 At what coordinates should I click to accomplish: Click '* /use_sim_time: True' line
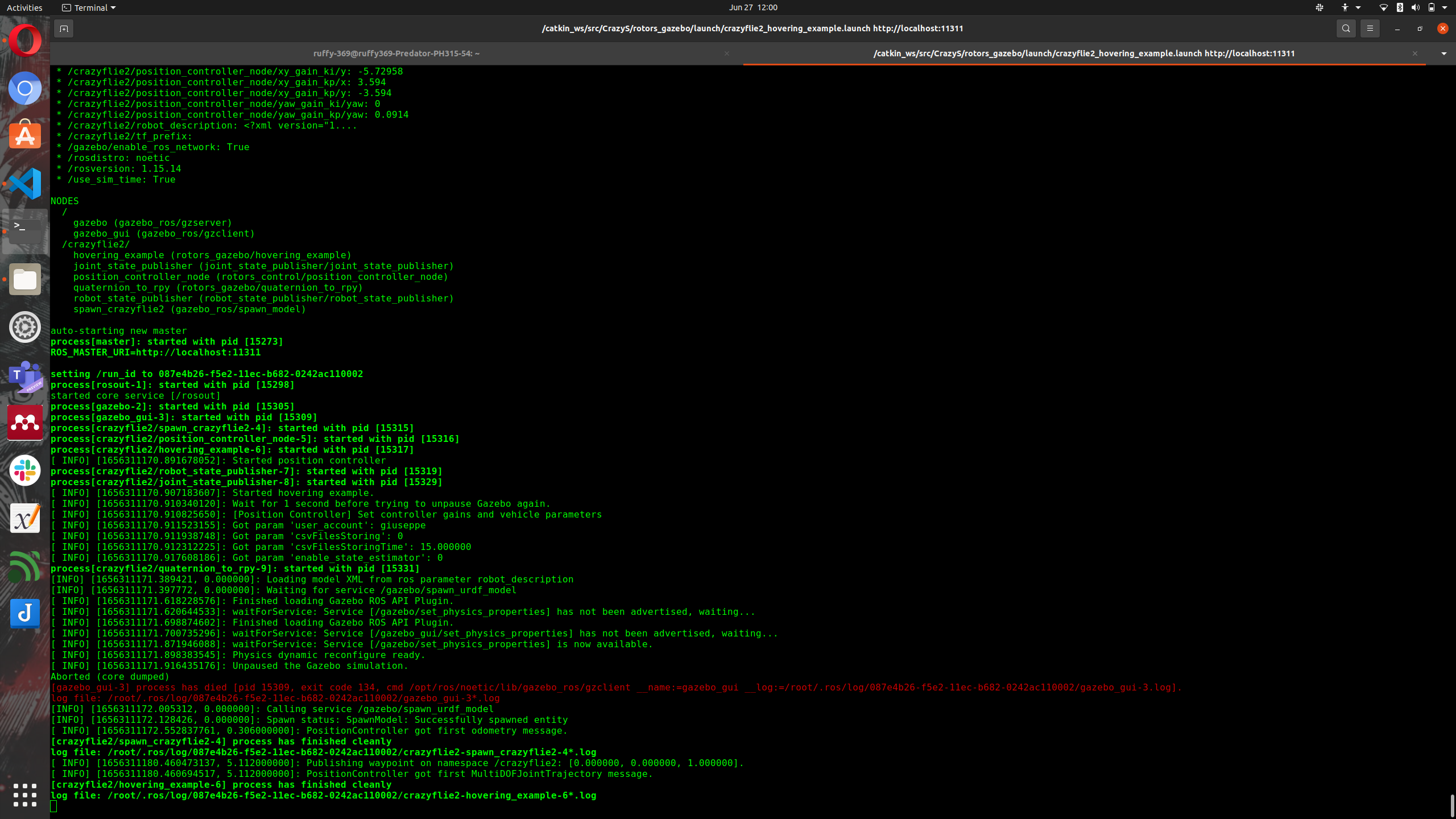tap(115, 179)
